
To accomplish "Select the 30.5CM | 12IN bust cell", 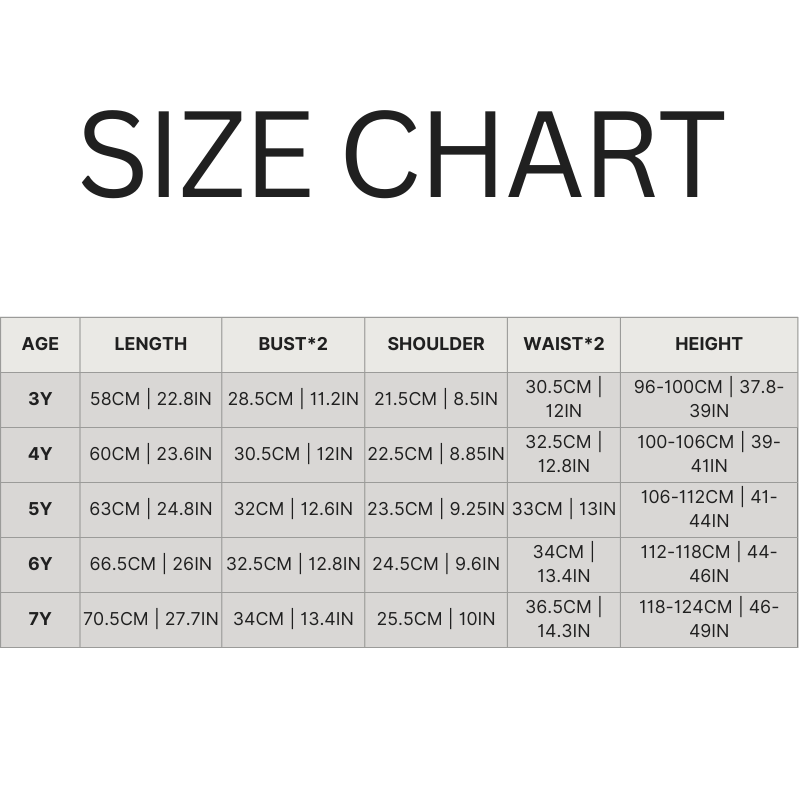I will point(293,454).
